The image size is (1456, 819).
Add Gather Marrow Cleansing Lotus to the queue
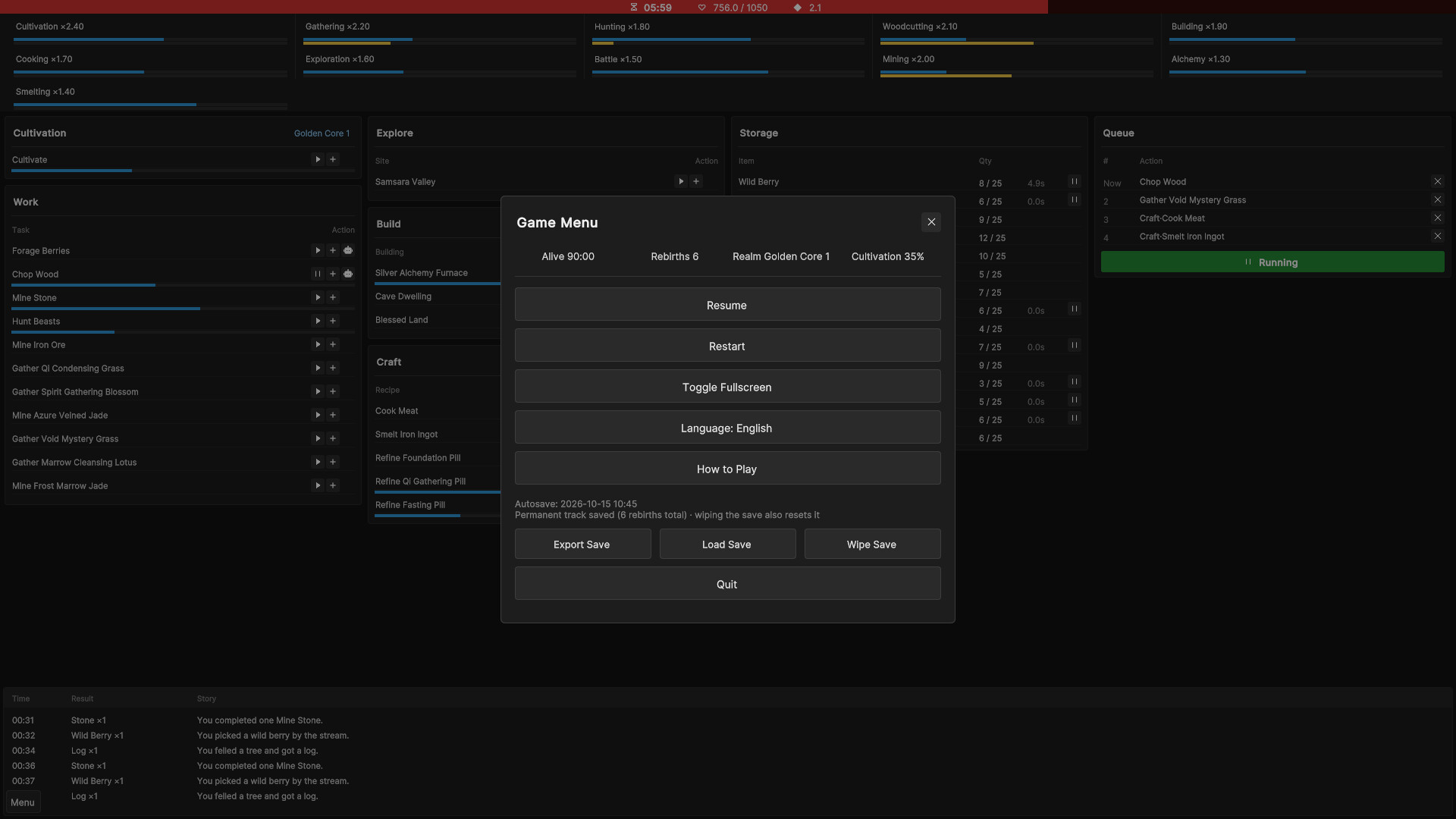coord(333,462)
